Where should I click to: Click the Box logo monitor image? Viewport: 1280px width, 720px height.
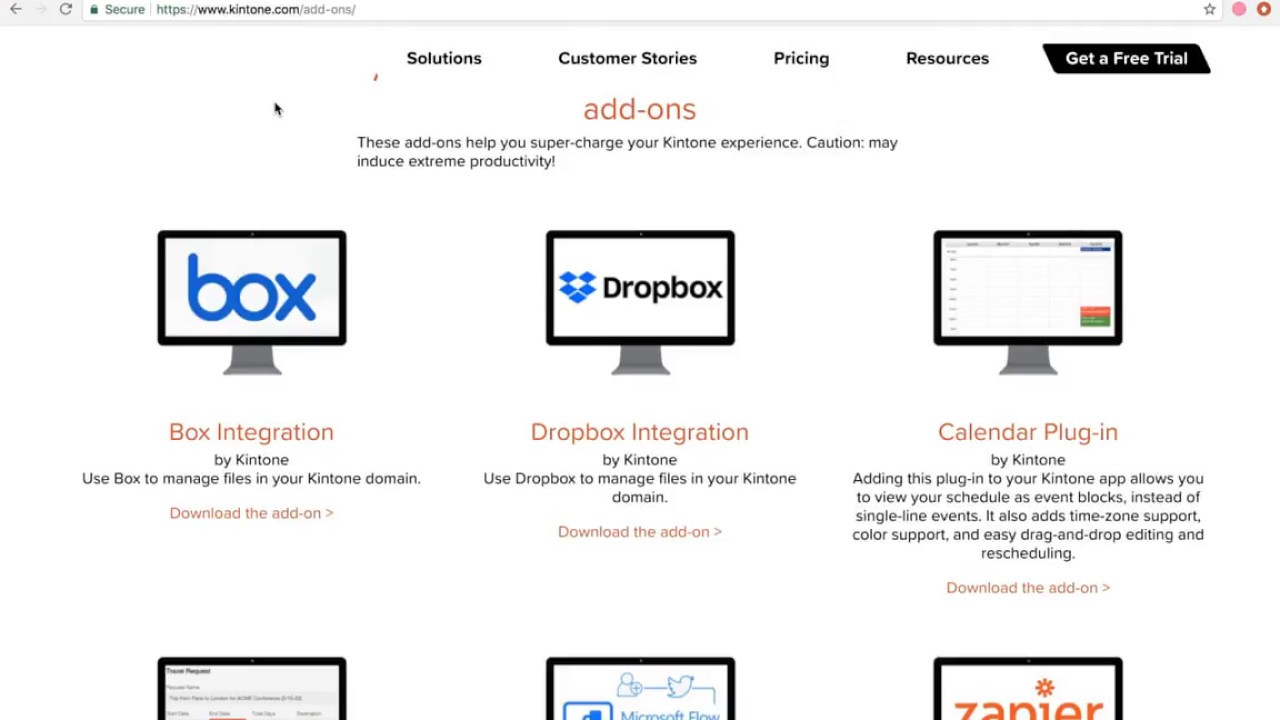coord(252,302)
